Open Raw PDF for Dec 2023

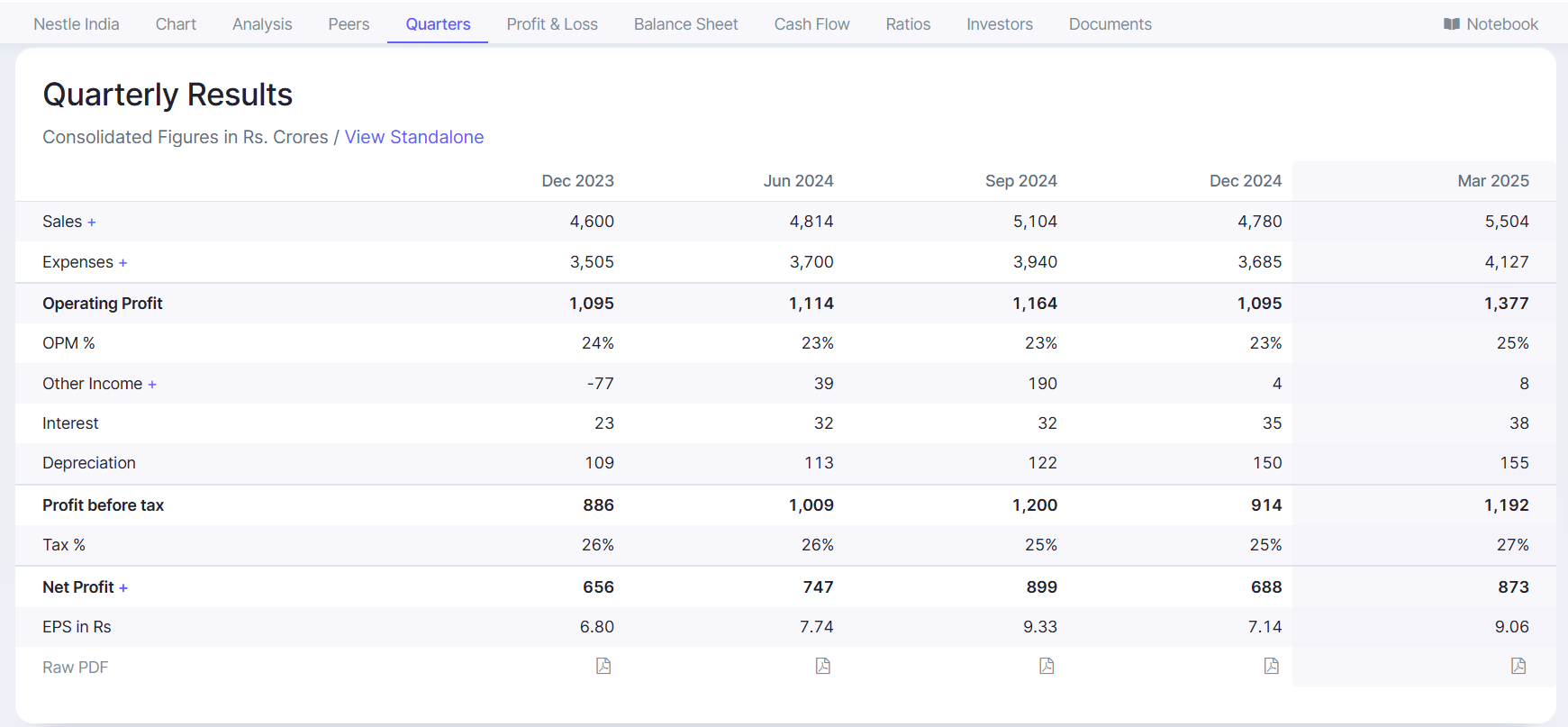tap(603, 666)
